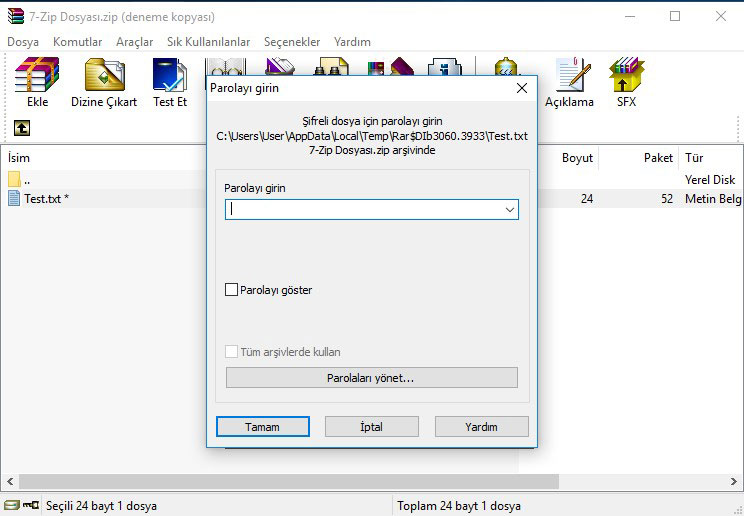Click the horizontal scrollbar right arrow
744x516 pixels.
[734, 481]
